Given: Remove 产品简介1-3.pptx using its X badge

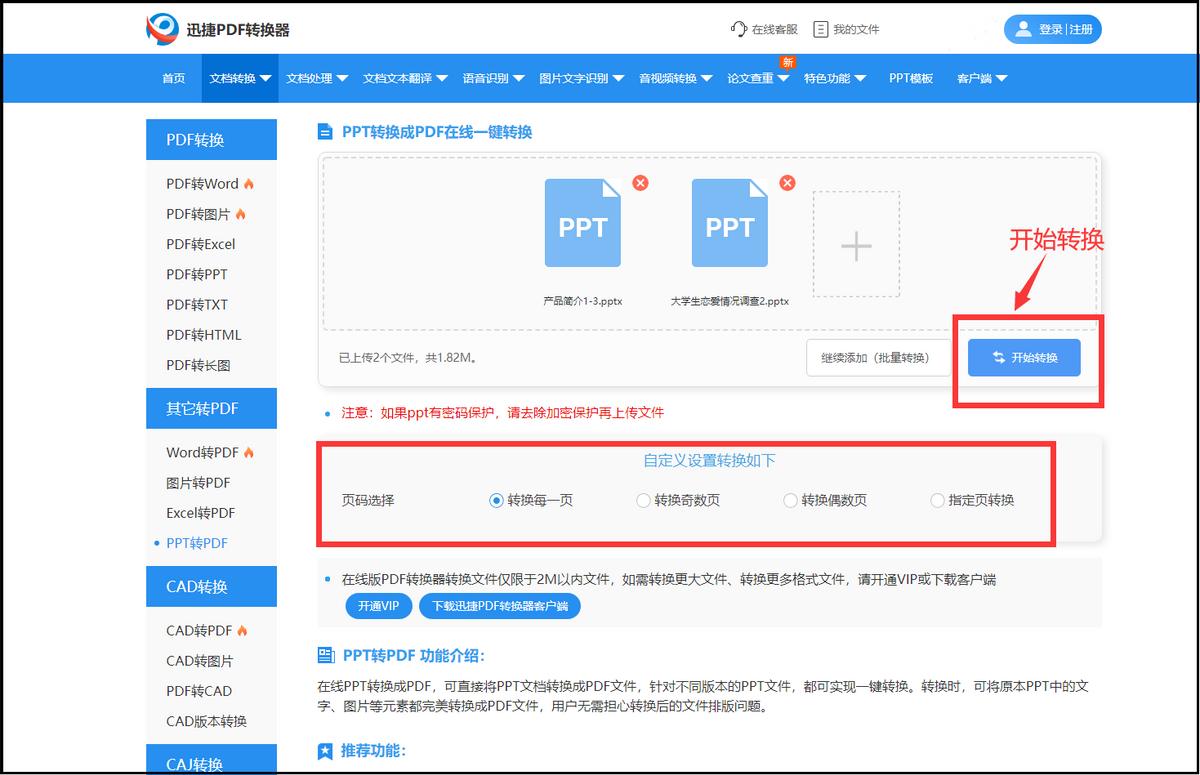Looking at the screenshot, I should (640, 183).
